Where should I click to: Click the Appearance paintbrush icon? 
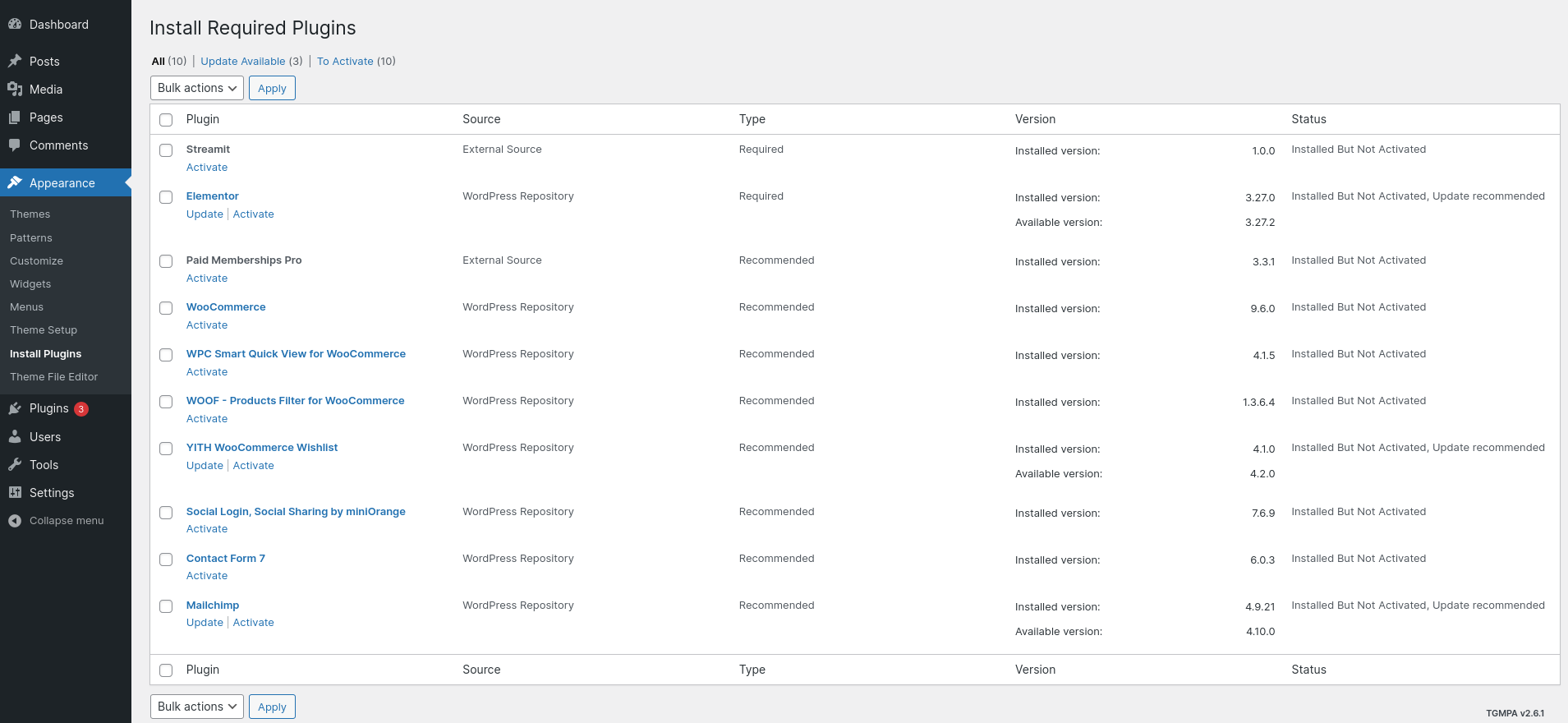pyautogui.click(x=15, y=183)
